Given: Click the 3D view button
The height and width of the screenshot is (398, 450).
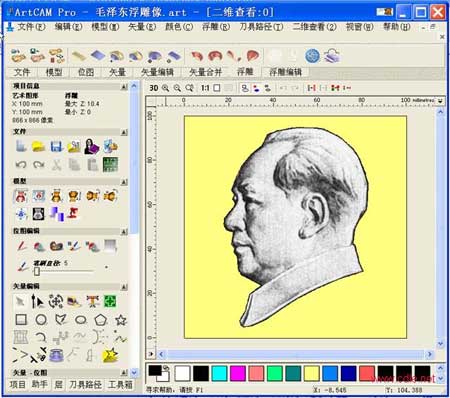Looking at the screenshot, I should coord(154,88).
